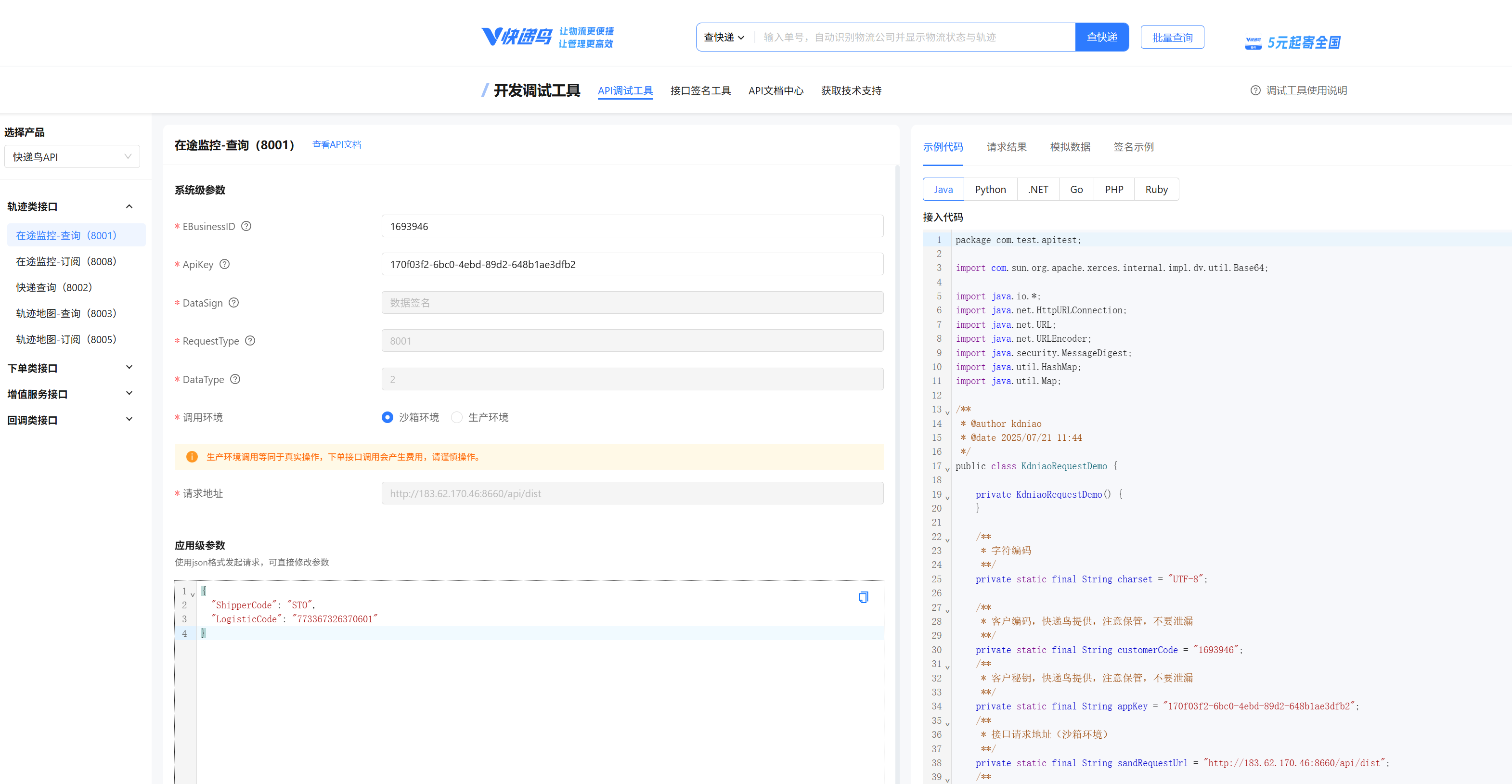Open the 查快递 search type dropdown

[724, 37]
